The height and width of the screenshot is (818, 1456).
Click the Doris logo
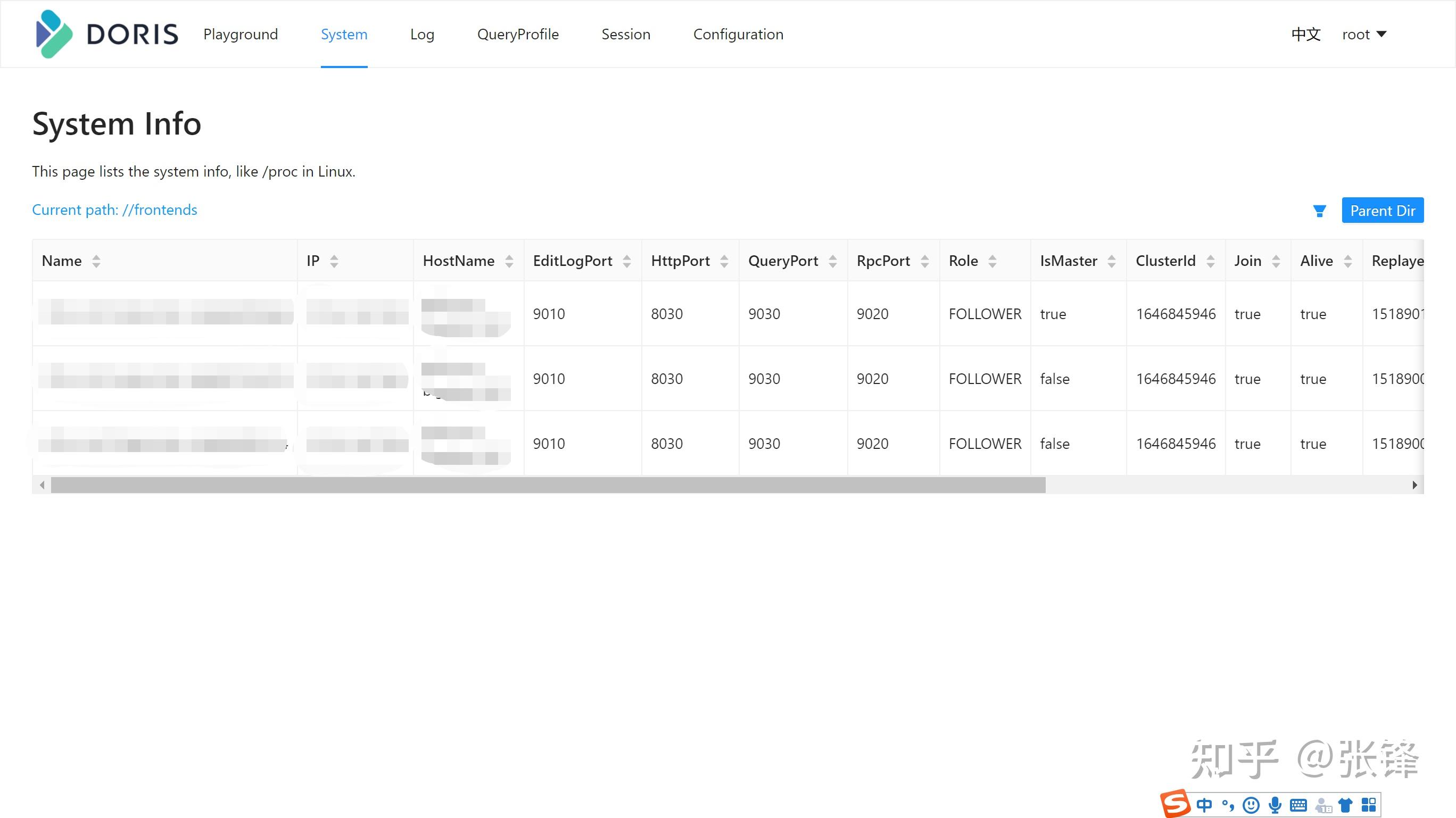coord(107,34)
